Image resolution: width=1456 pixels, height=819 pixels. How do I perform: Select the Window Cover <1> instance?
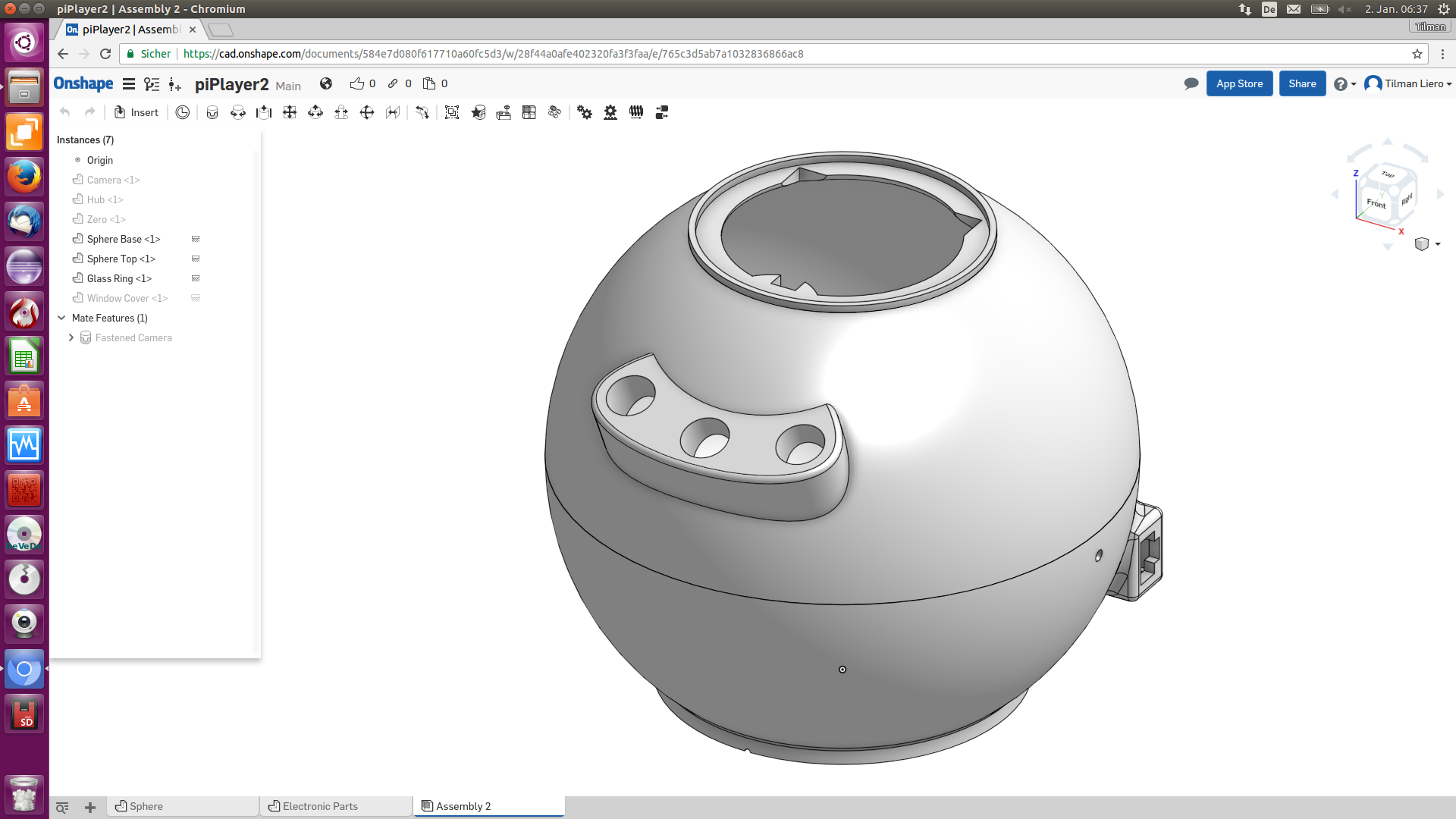[127, 298]
